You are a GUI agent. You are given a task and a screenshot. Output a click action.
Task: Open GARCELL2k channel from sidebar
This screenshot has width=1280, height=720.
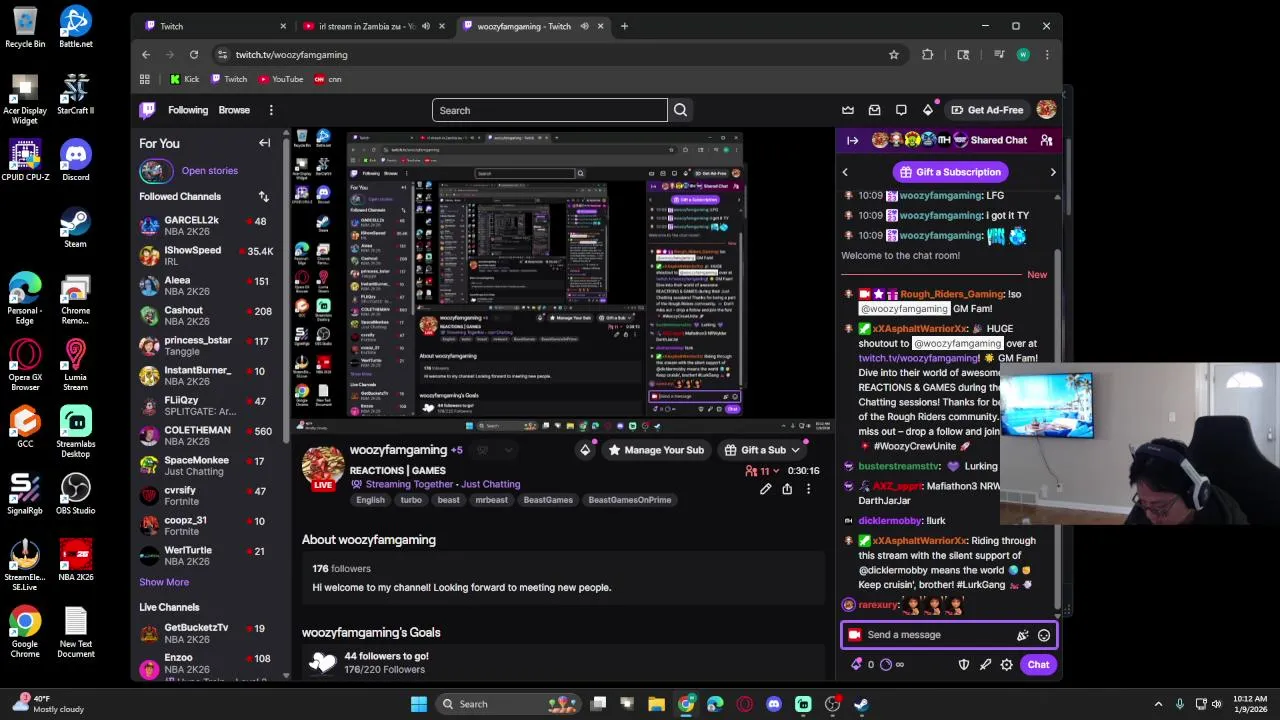tap(210, 225)
